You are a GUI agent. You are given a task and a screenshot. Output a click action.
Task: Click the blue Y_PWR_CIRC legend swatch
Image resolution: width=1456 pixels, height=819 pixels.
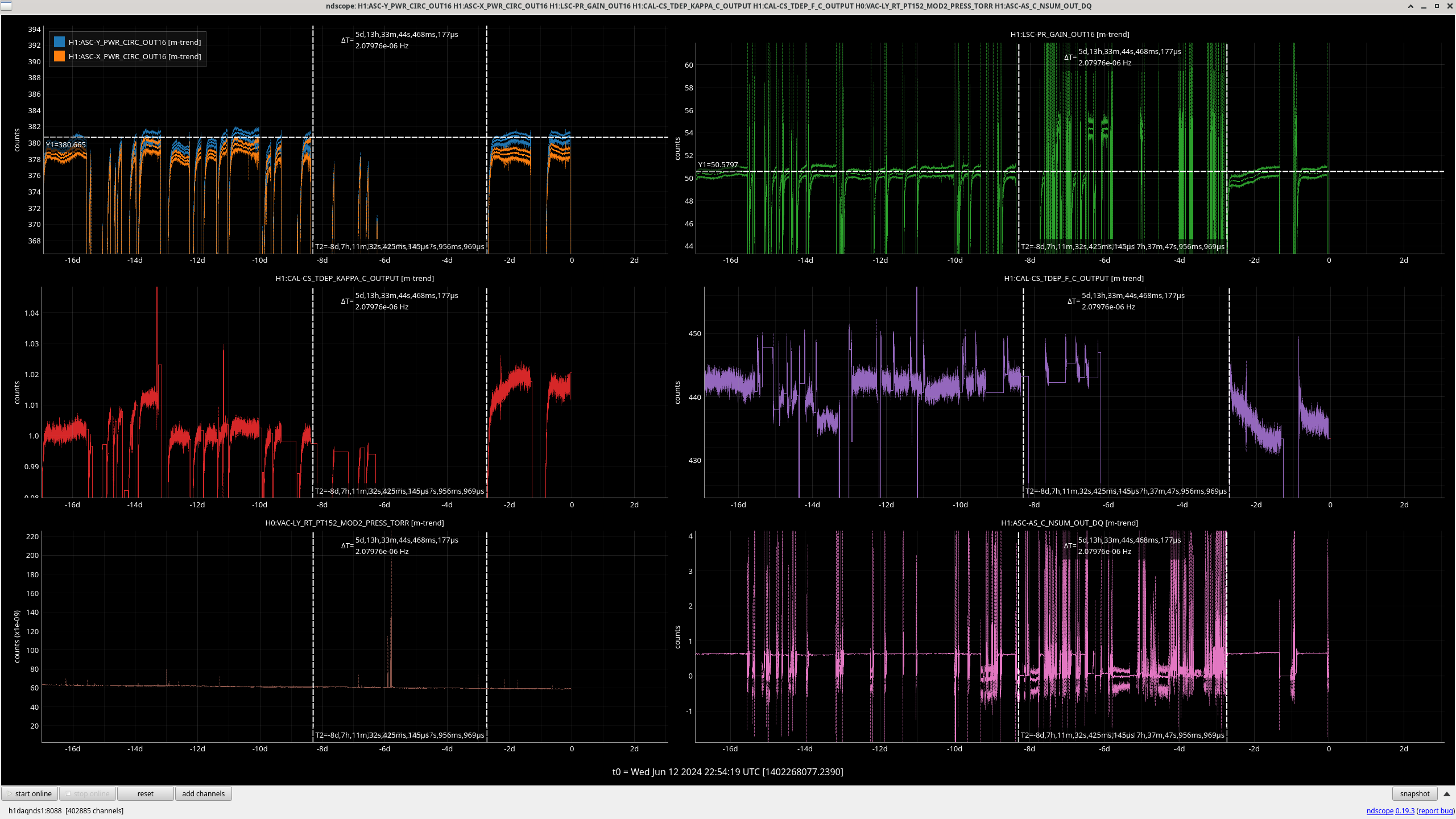tap(59, 42)
